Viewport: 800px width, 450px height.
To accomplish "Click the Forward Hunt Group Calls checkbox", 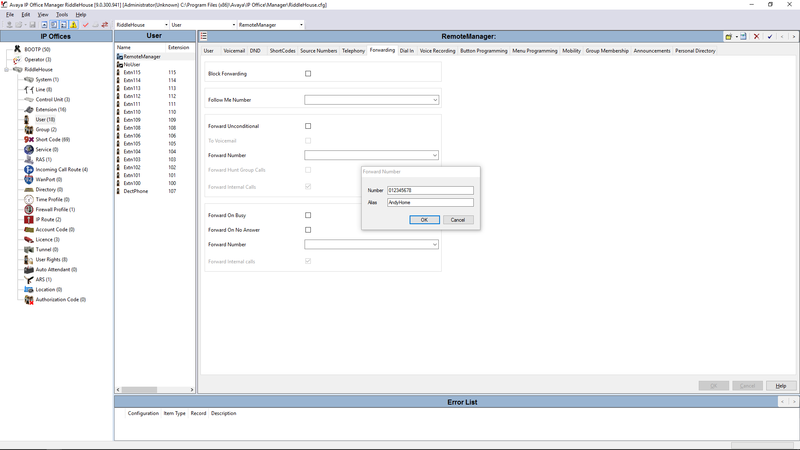I will pyautogui.click(x=308, y=170).
